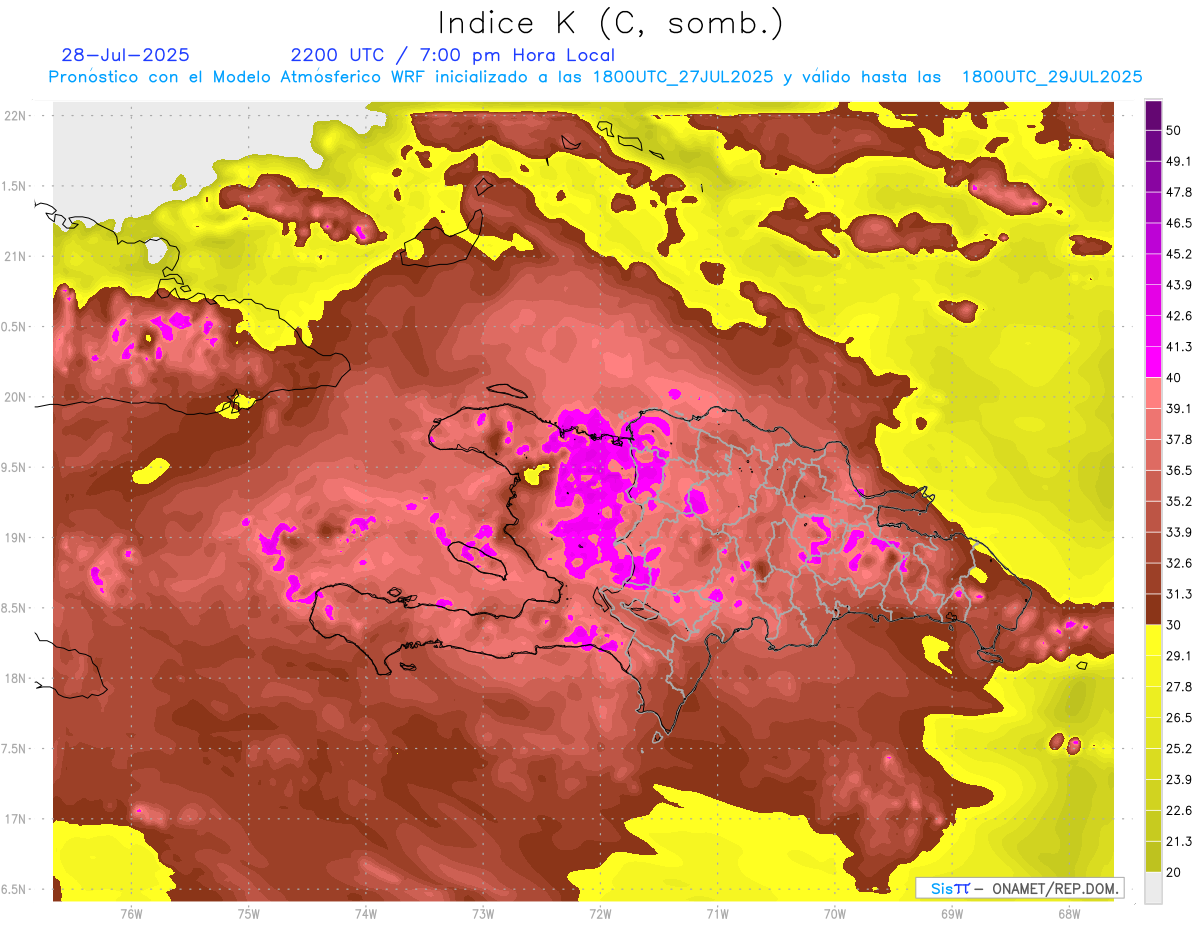Image resolution: width=1200 pixels, height=927 pixels.
Task: Click the init time '1800UTC_27JUL2025'
Action: pos(683,77)
